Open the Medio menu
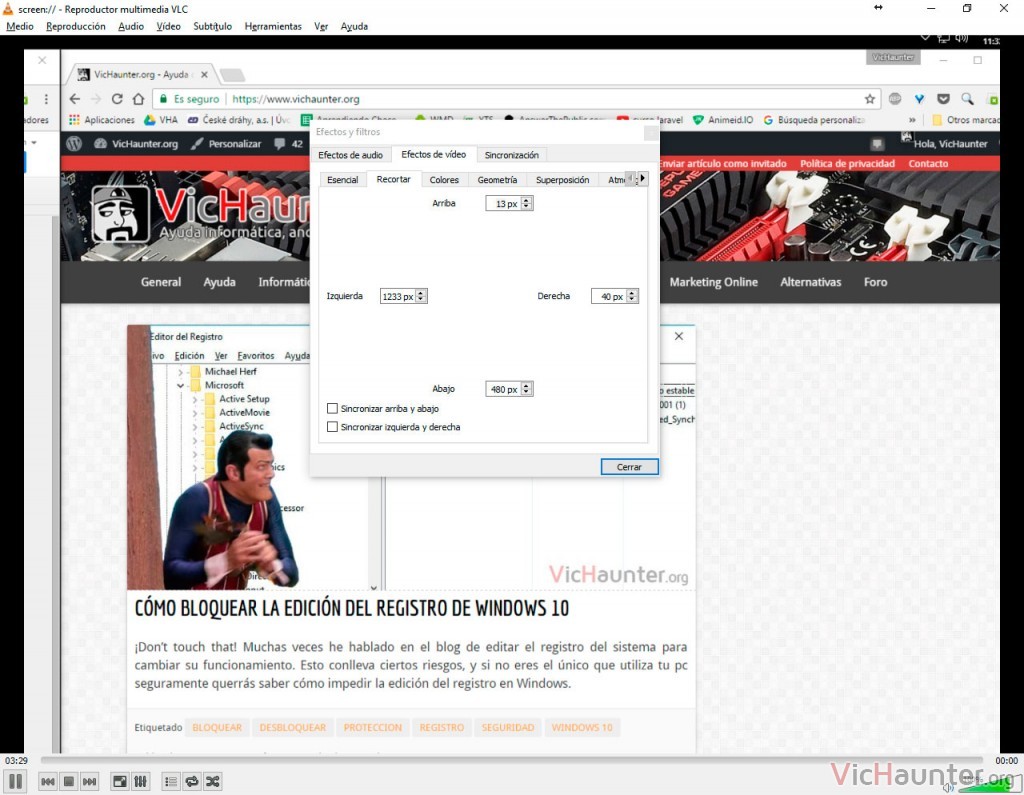Viewport: 1024px width, 795px height. pyautogui.click(x=20, y=26)
